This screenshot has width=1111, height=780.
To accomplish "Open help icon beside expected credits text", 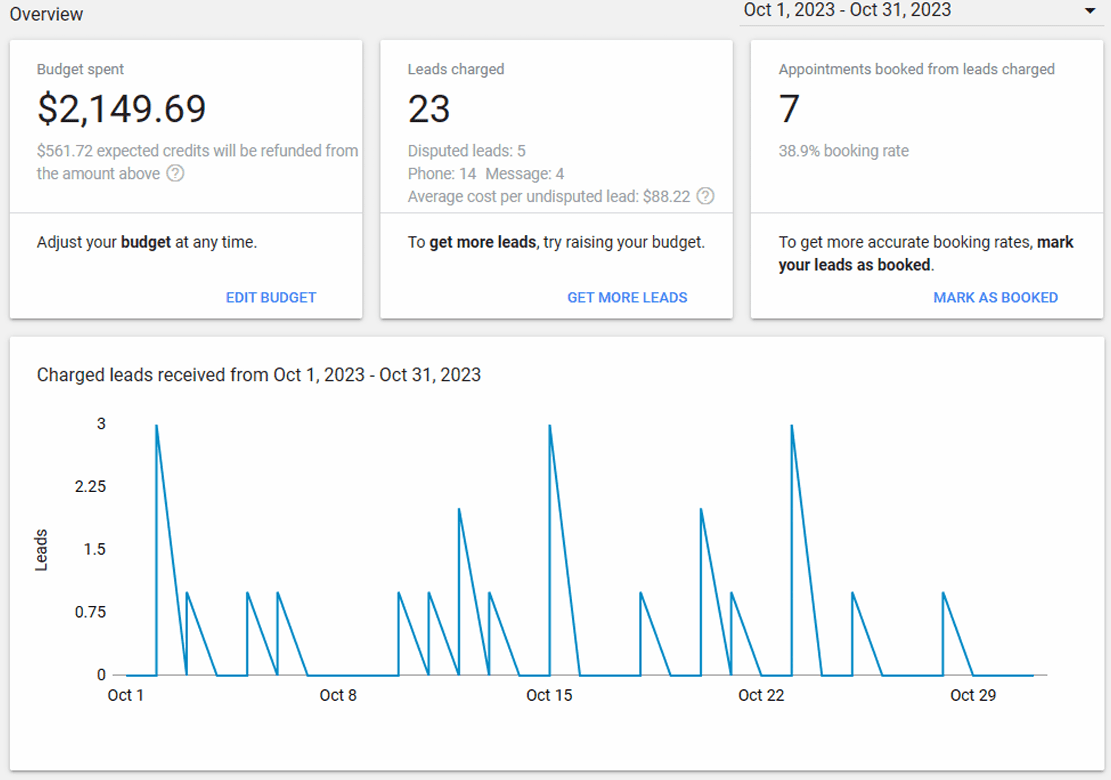I will pyautogui.click(x=175, y=174).
